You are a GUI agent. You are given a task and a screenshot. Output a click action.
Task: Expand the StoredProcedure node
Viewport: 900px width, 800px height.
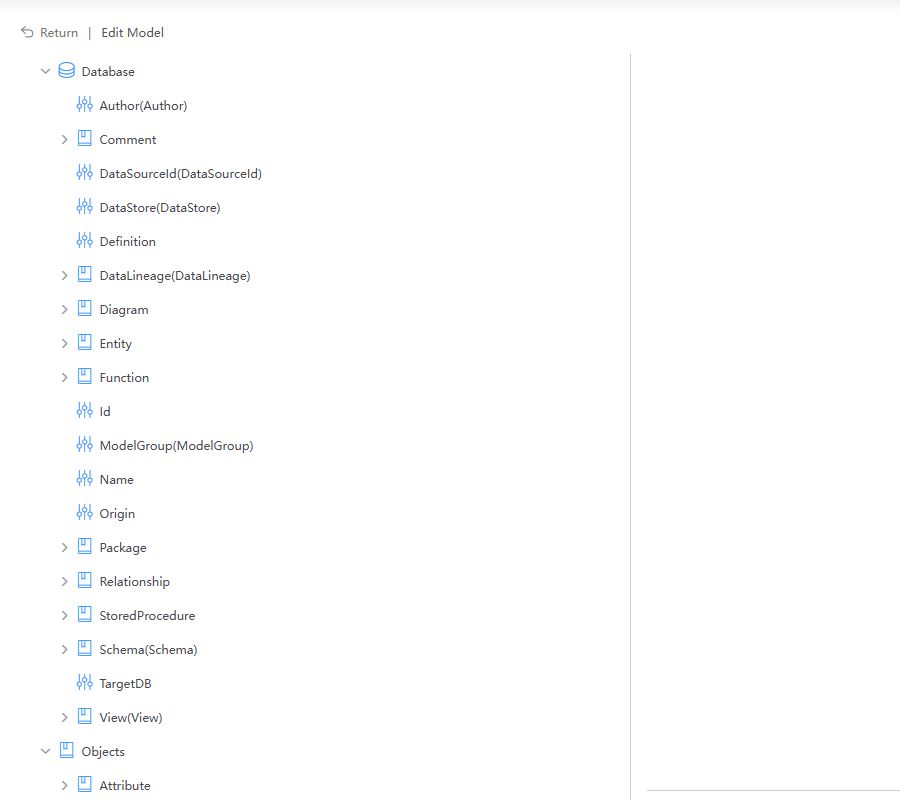[x=64, y=615]
